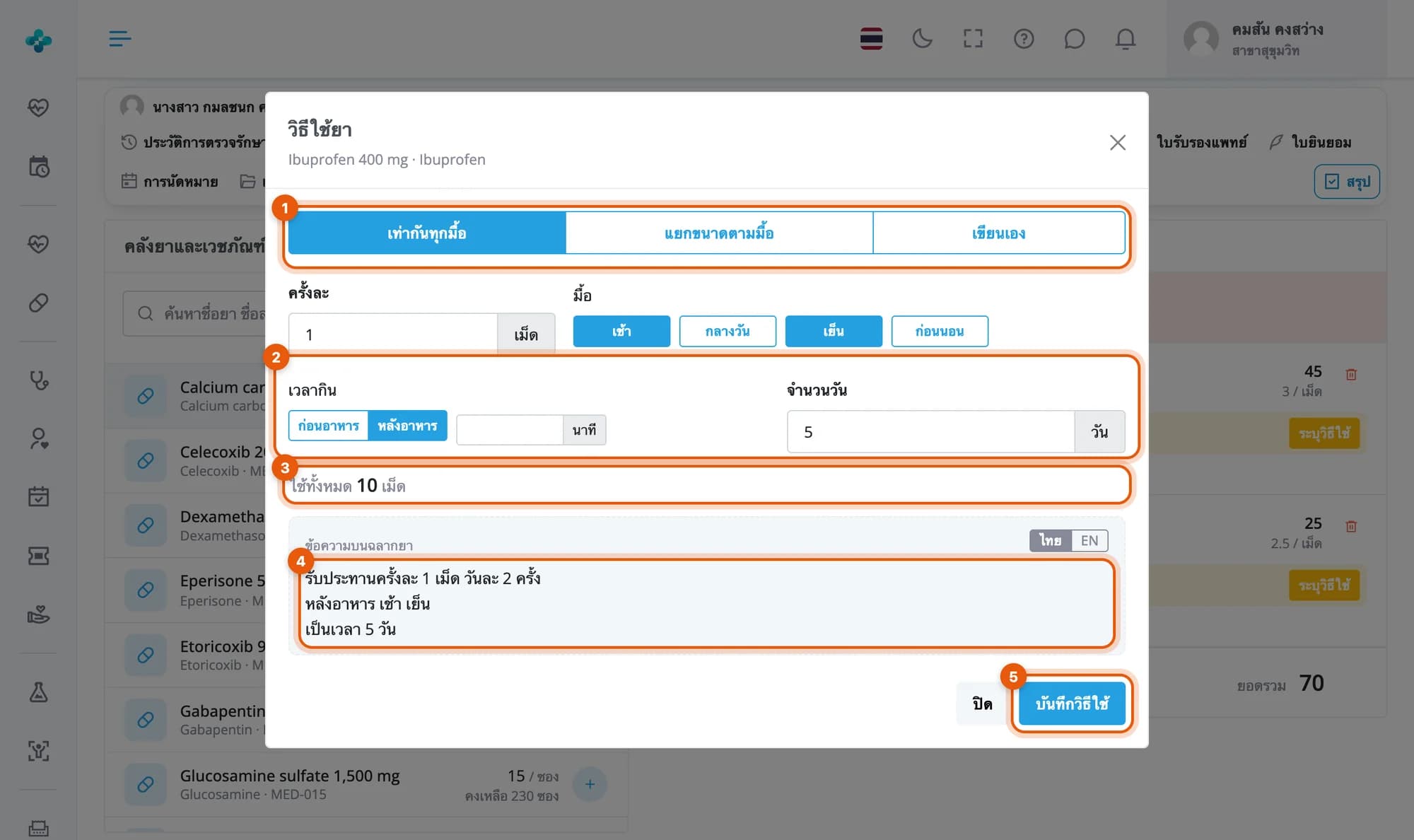This screenshot has width=1414, height=840.
Task: Toggle the เย็น meal button
Action: pos(834,331)
